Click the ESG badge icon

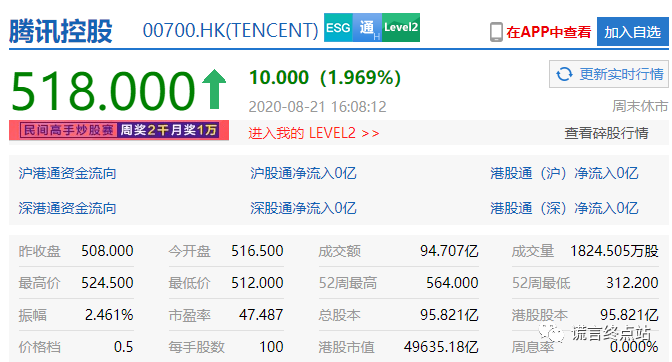pyautogui.click(x=338, y=28)
